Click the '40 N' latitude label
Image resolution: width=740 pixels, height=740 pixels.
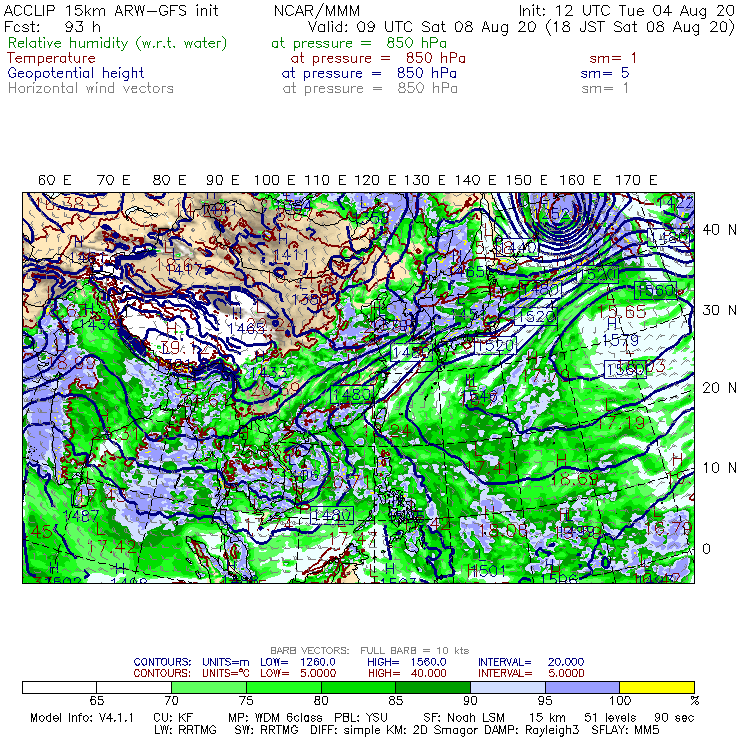pyautogui.click(x=719, y=230)
